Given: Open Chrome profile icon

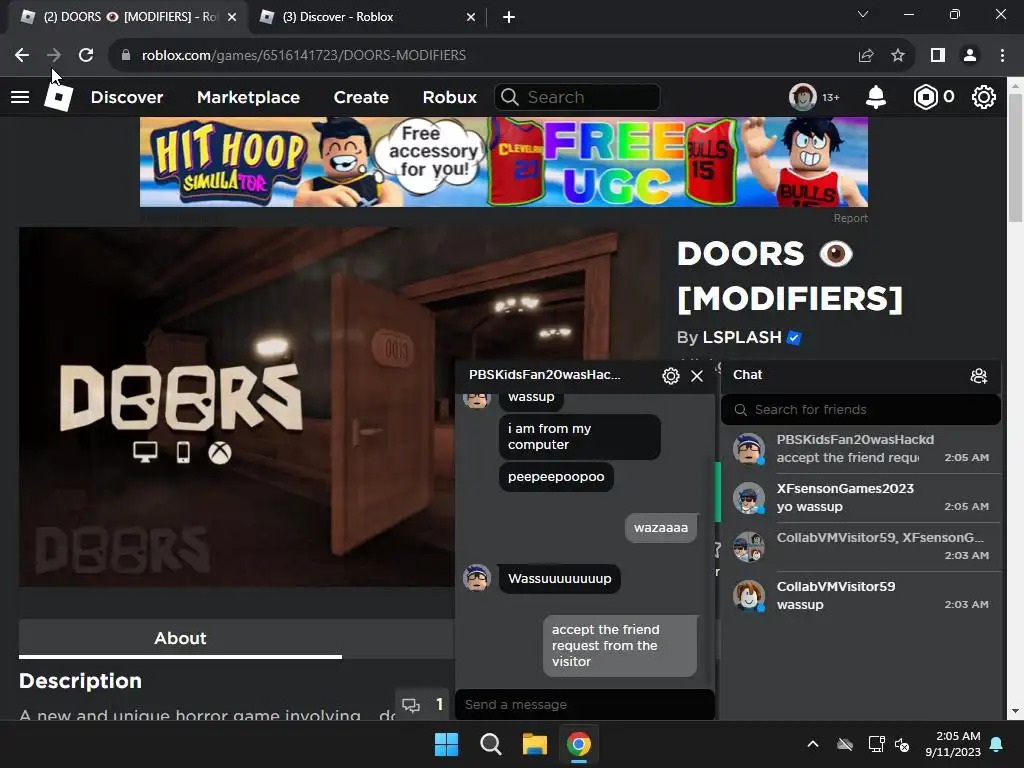Looking at the screenshot, I should (x=970, y=55).
